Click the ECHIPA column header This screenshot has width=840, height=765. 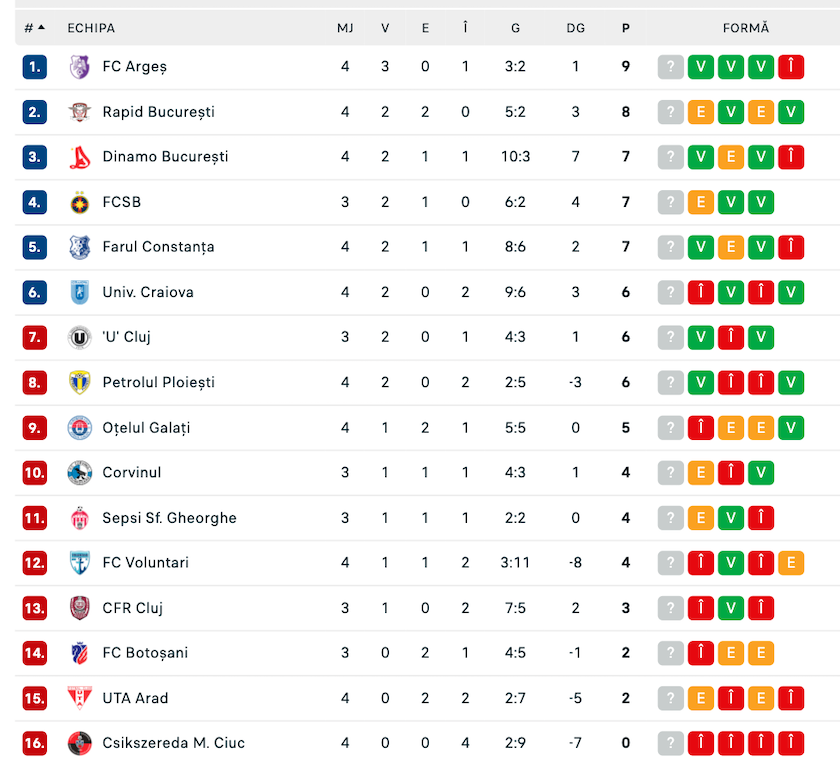point(91,28)
